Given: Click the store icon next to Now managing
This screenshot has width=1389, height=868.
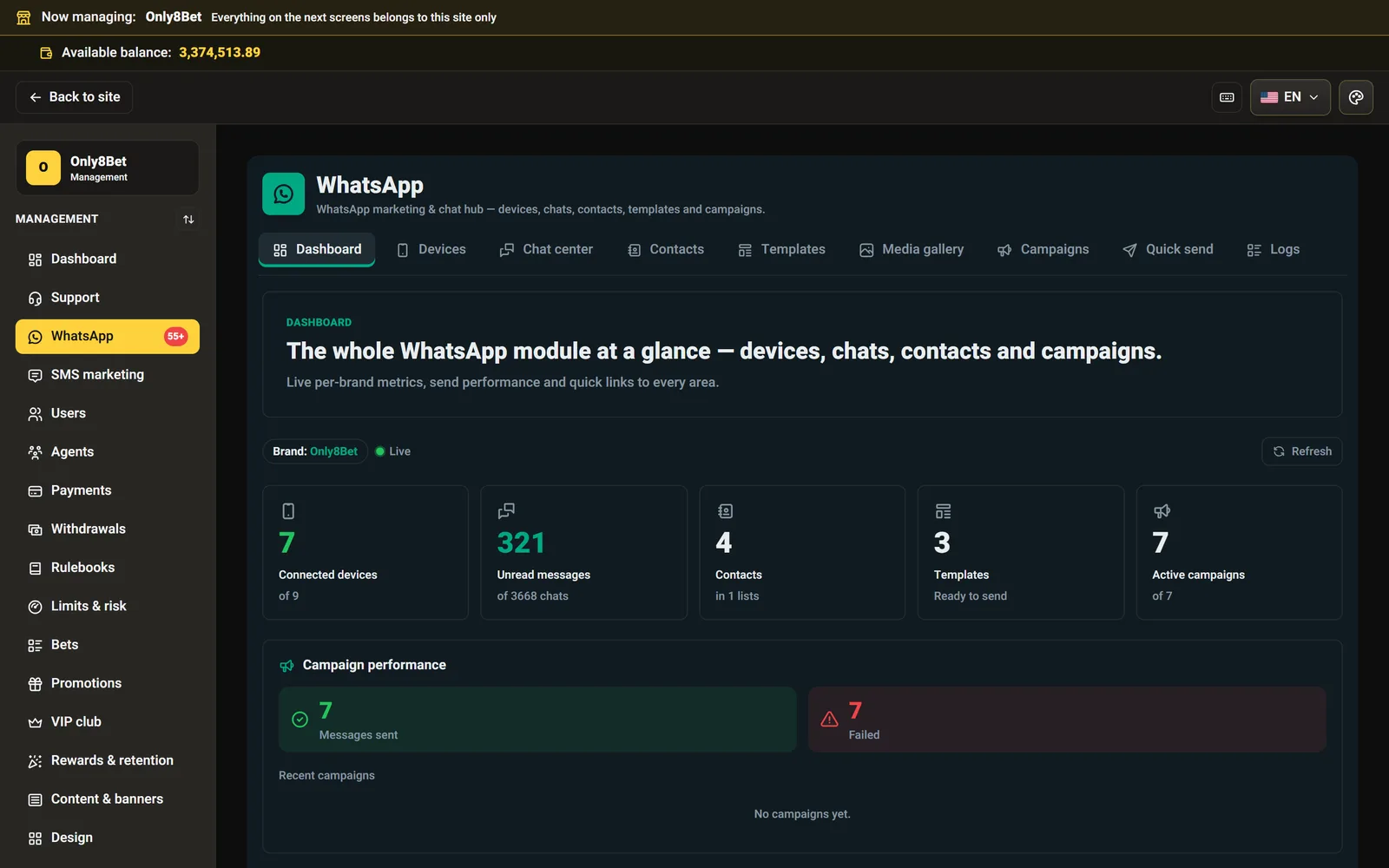Looking at the screenshot, I should pyautogui.click(x=23, y=17).
